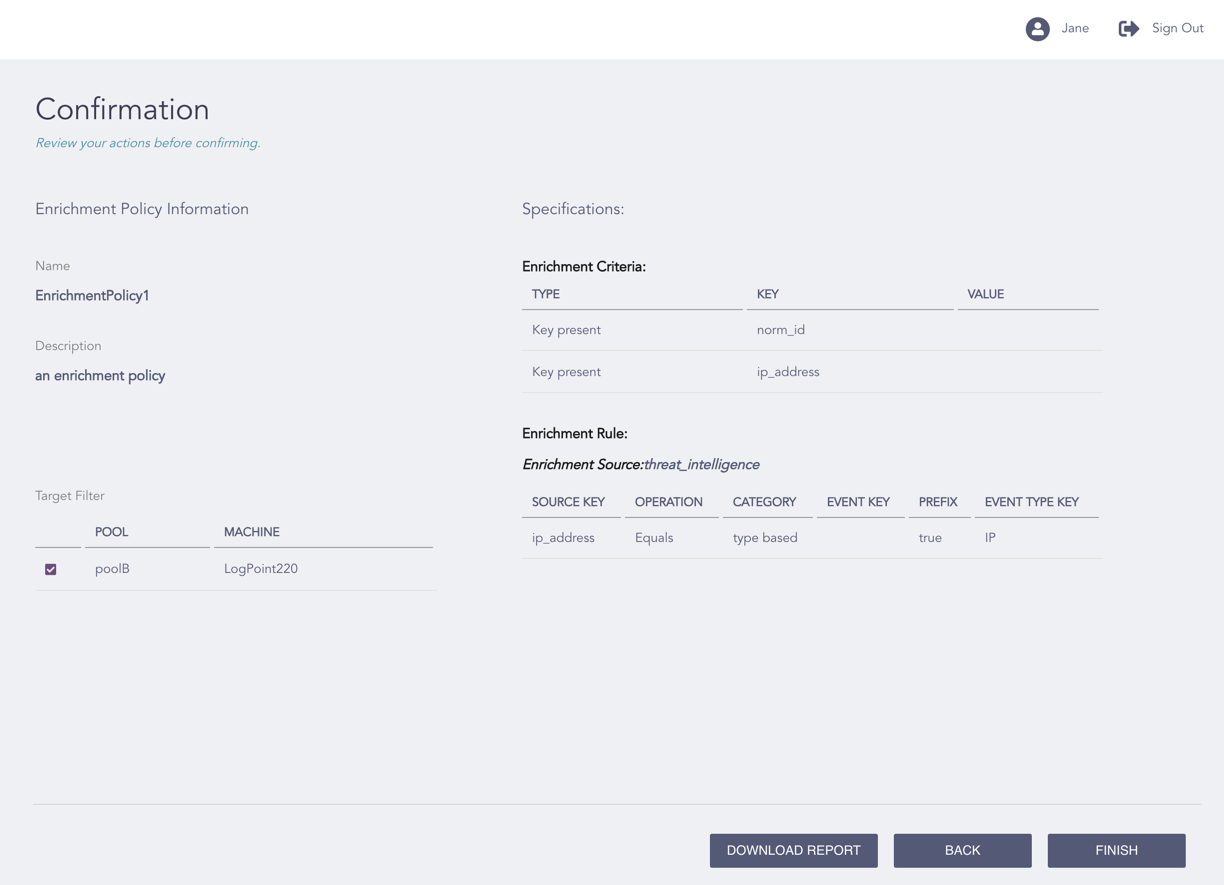Click the VALUE column header
The width and height of the screenshot is (1224, 885).
985,294
